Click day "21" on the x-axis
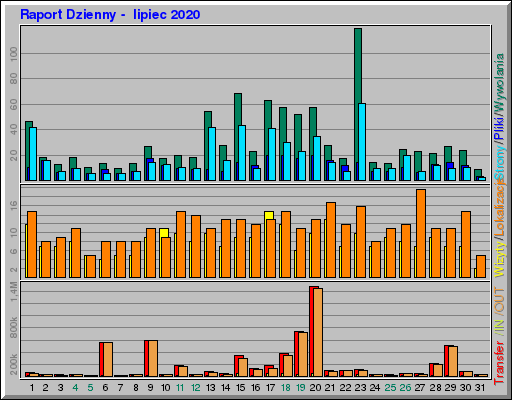The width and height of the screenshot is (512, 400). point(330,388)
